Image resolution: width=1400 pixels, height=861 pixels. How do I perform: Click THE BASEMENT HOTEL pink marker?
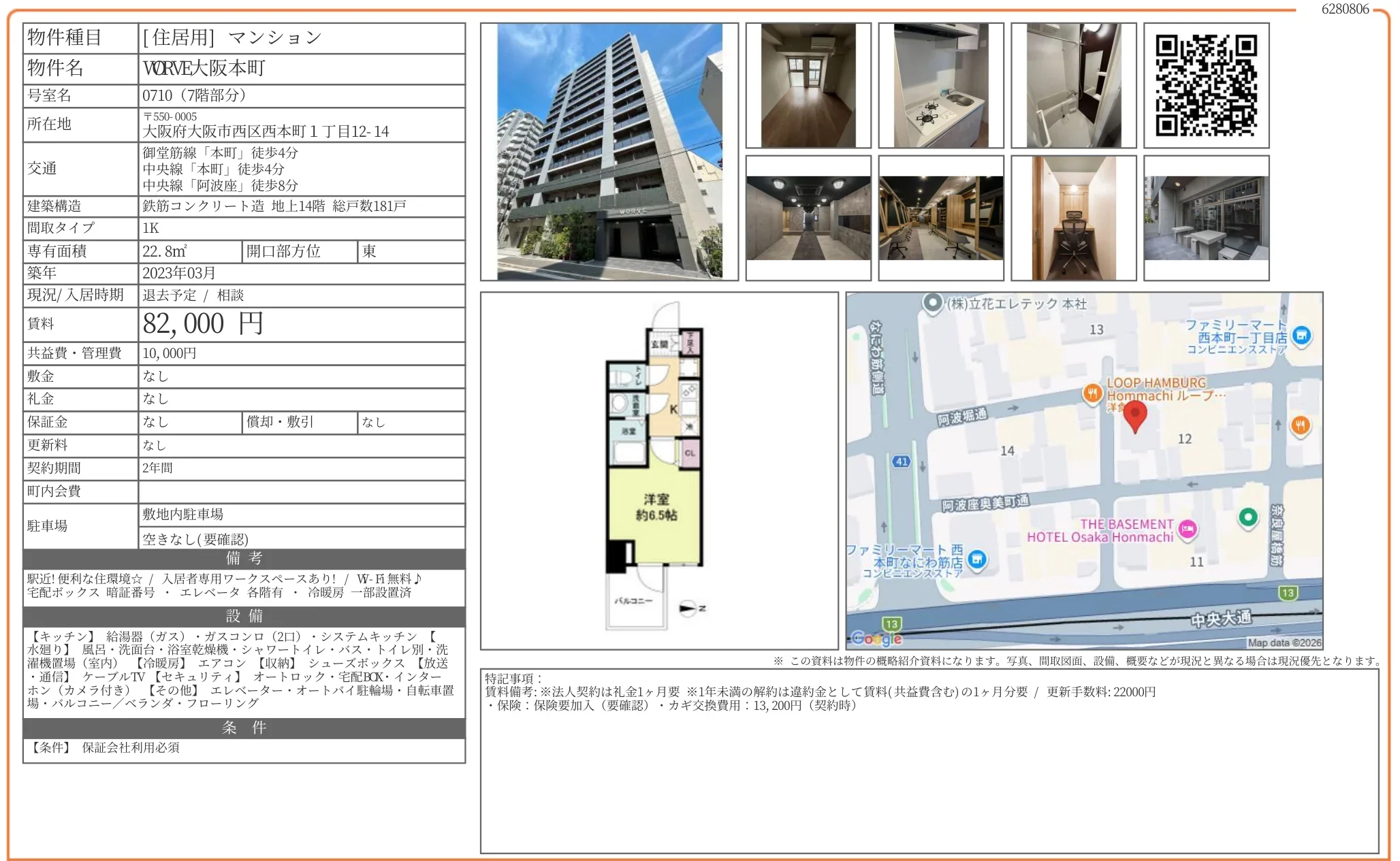click(1188, 529)
